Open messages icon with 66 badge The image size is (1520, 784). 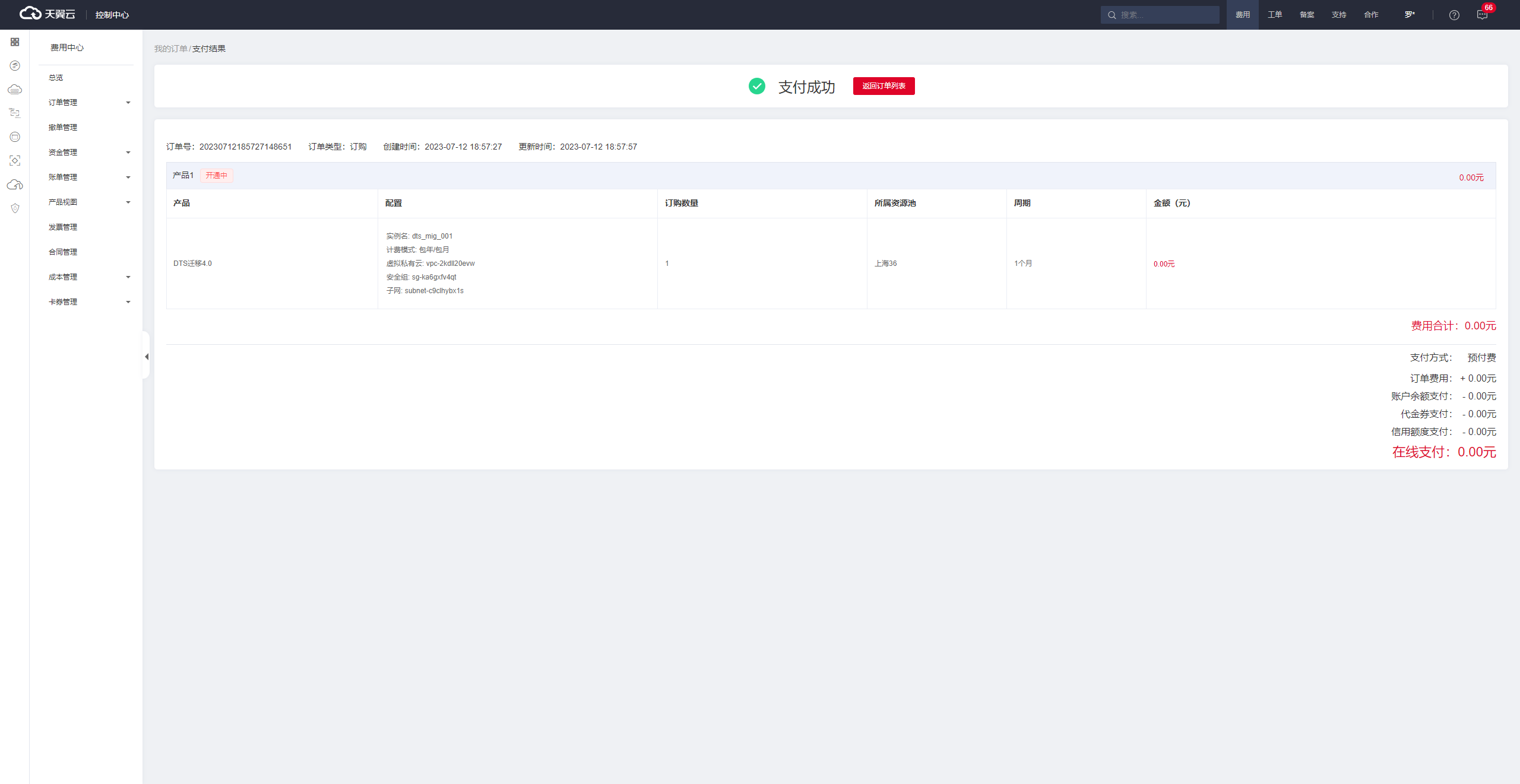click(x=1482, y=15)
